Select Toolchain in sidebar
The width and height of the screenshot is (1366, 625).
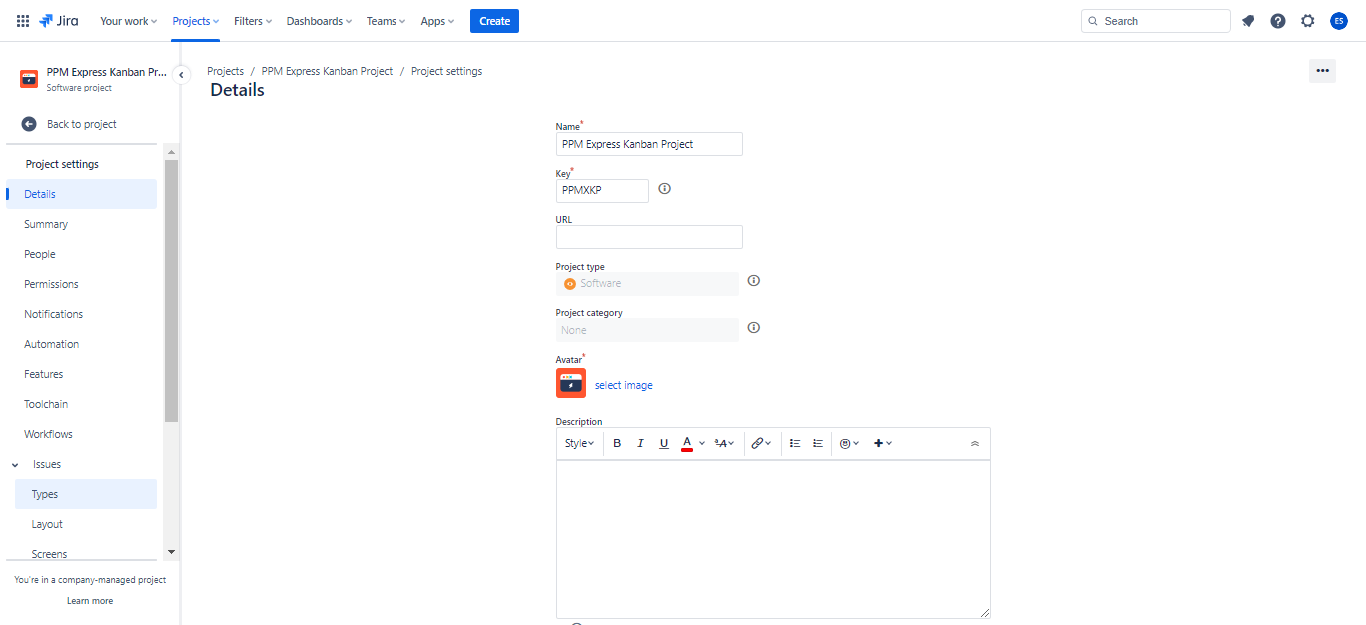[x=82, y=404]
